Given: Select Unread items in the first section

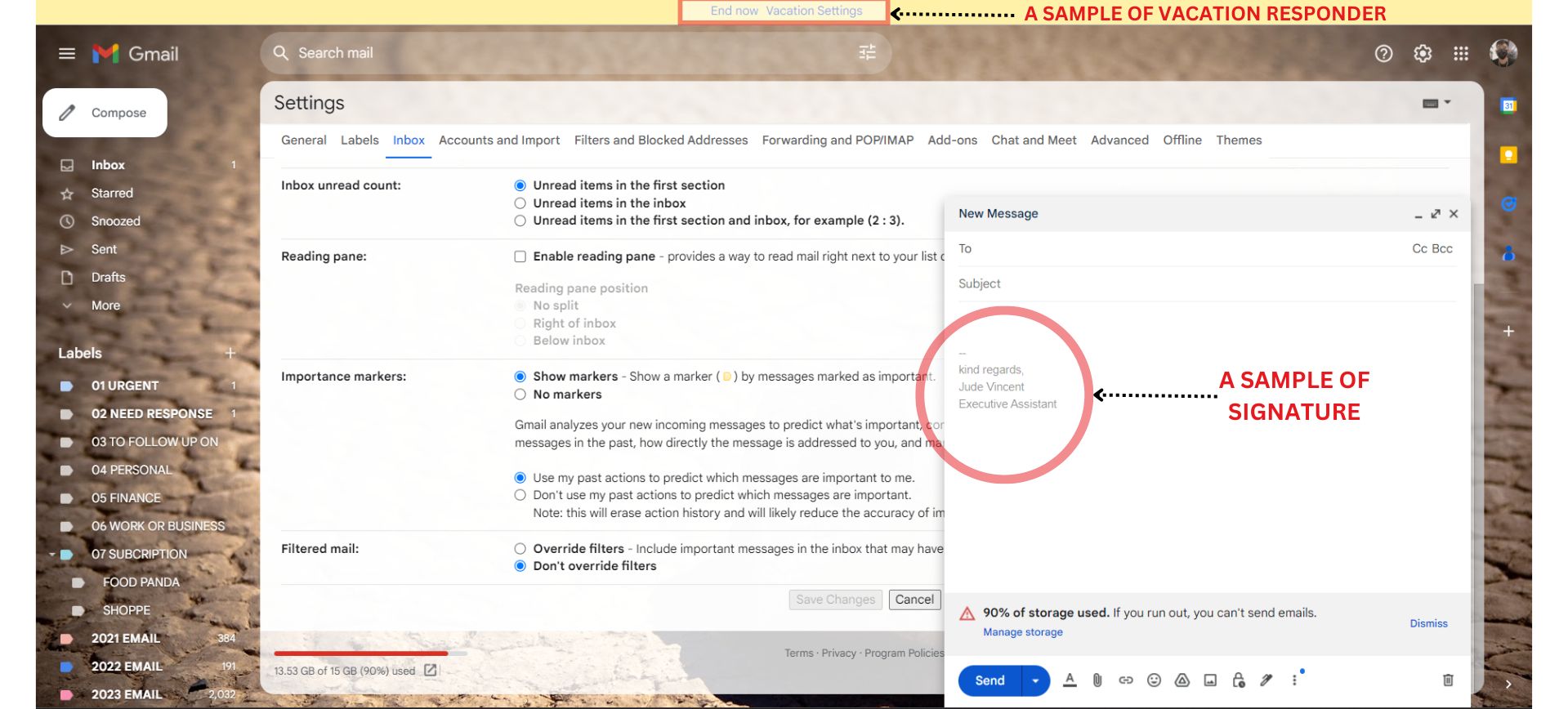Looking at the screenshot, I should (520, 185).
